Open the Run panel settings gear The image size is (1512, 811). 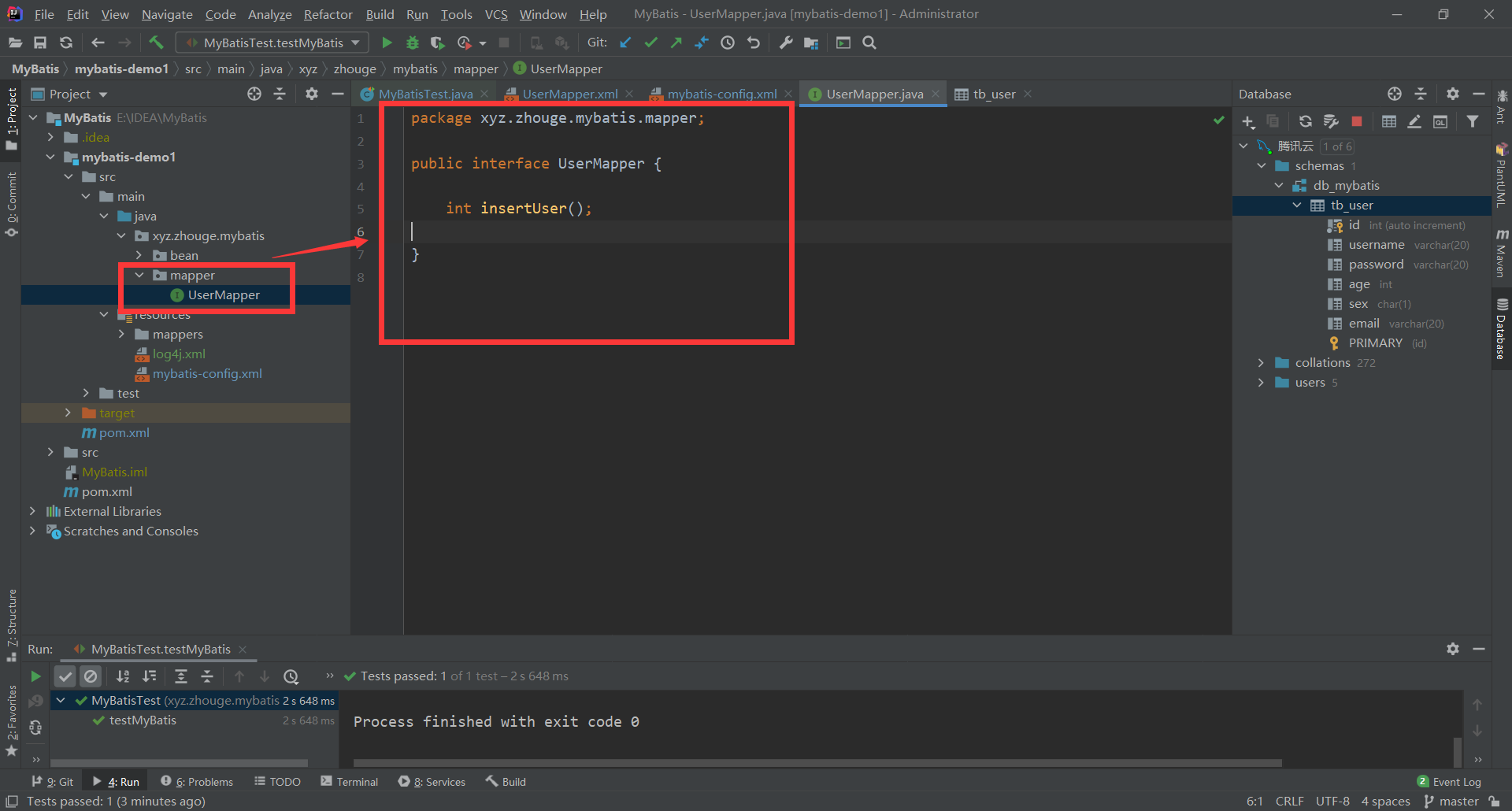[x=1453, y=649]
